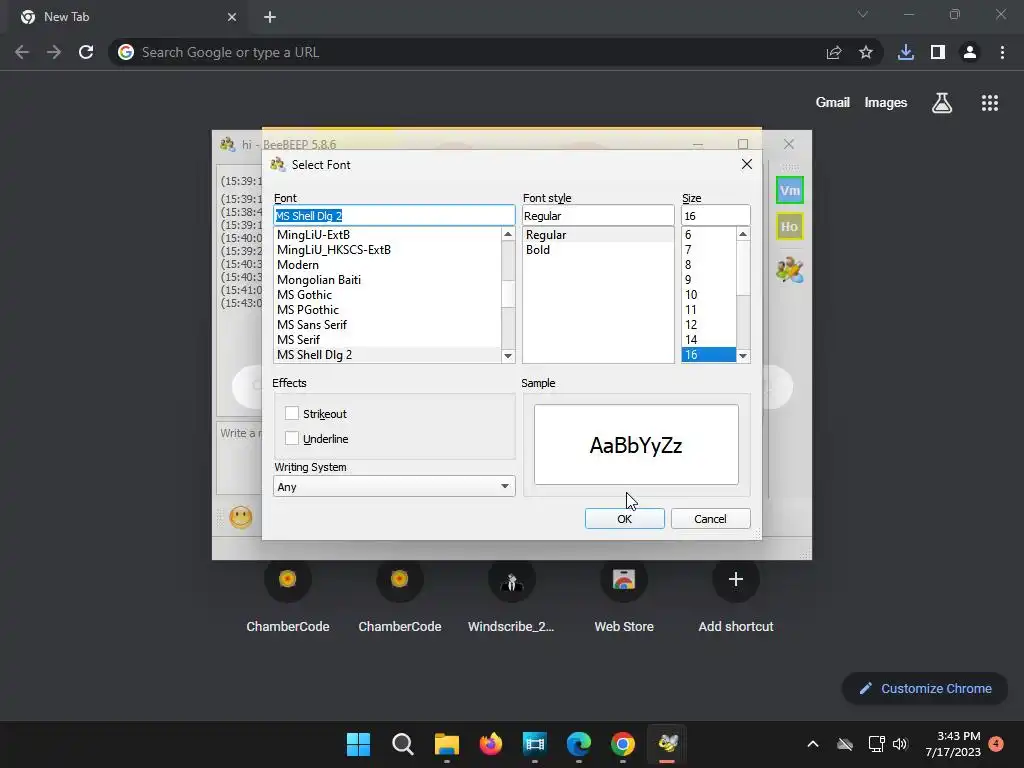Bookmark this tab with star icon

click(x=866, y=52)
